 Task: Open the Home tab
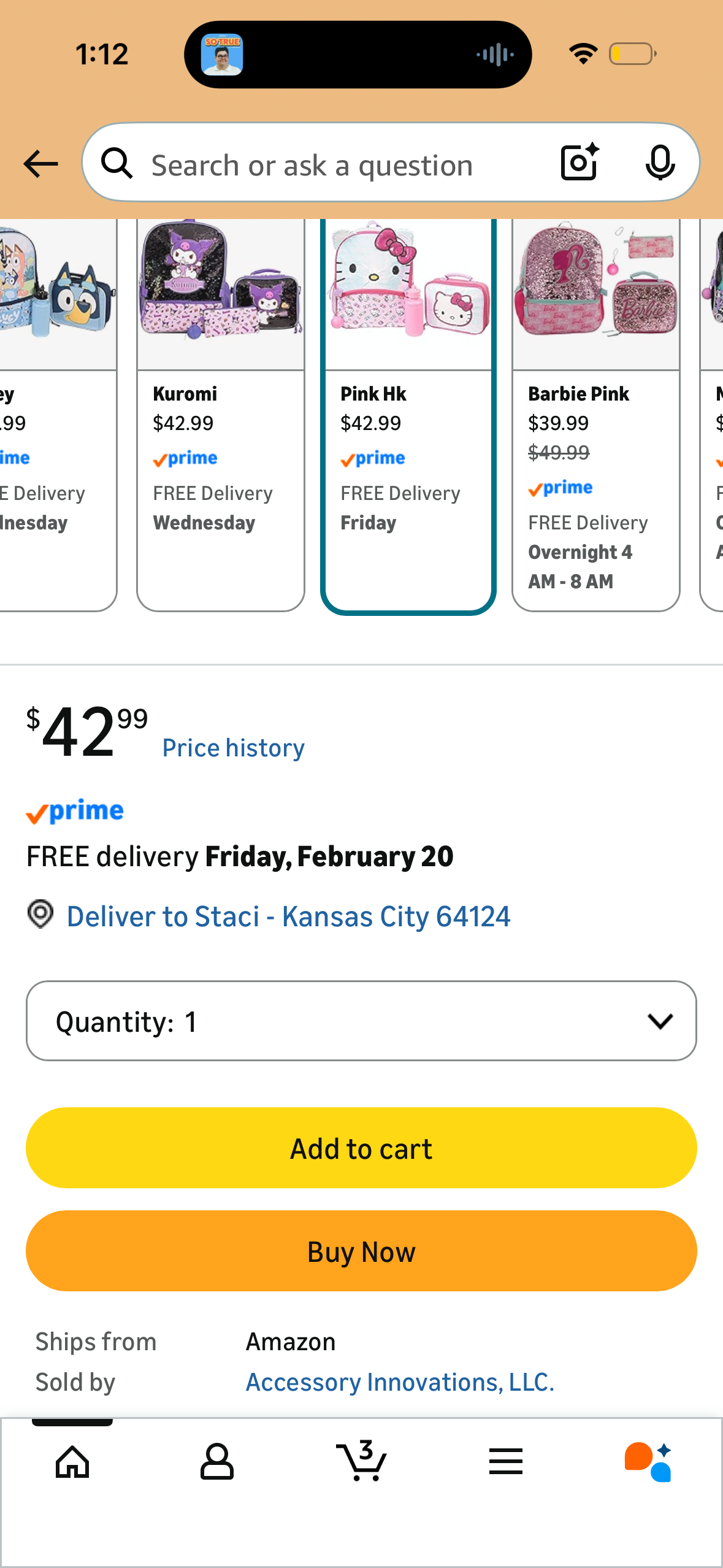tap(72, 1461)
